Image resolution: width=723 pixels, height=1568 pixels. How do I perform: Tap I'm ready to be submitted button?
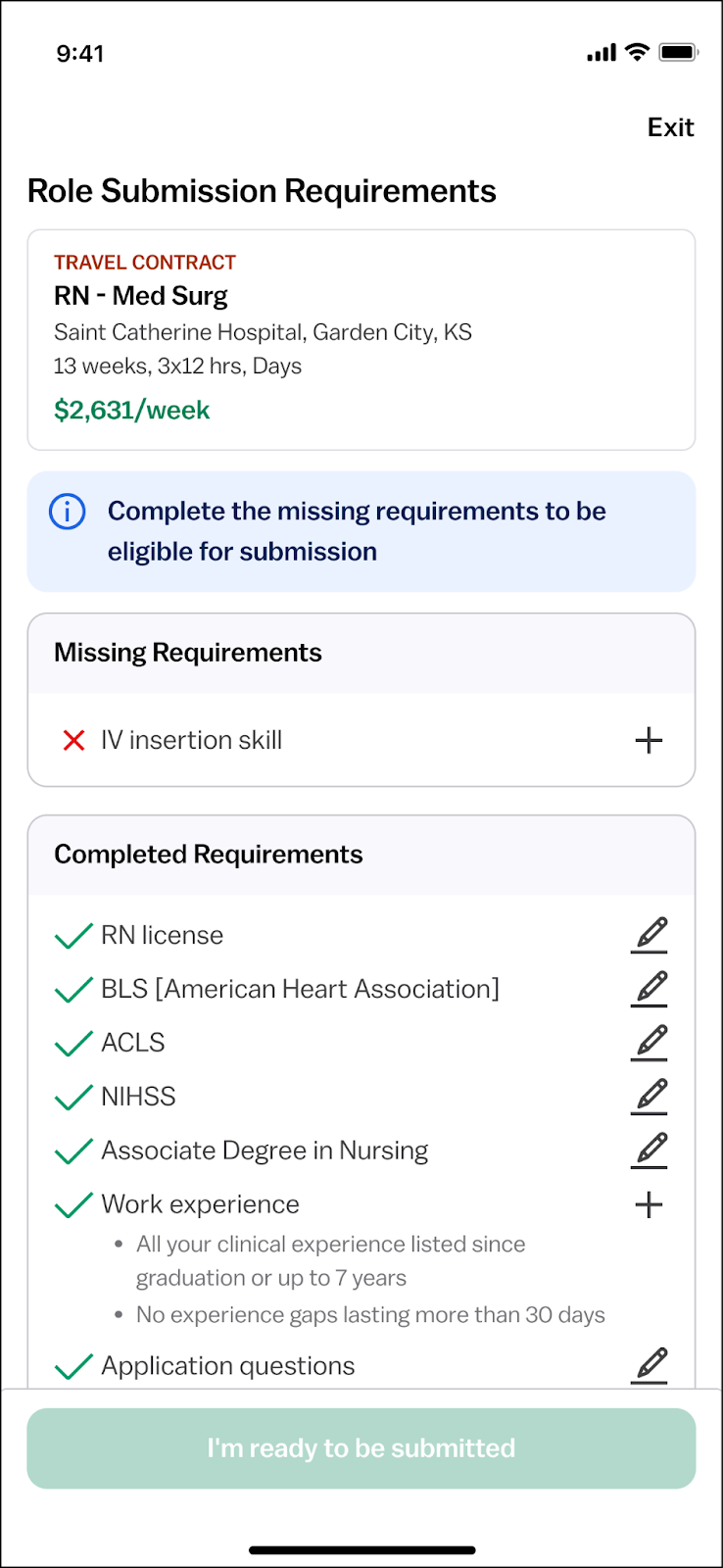361,1448
